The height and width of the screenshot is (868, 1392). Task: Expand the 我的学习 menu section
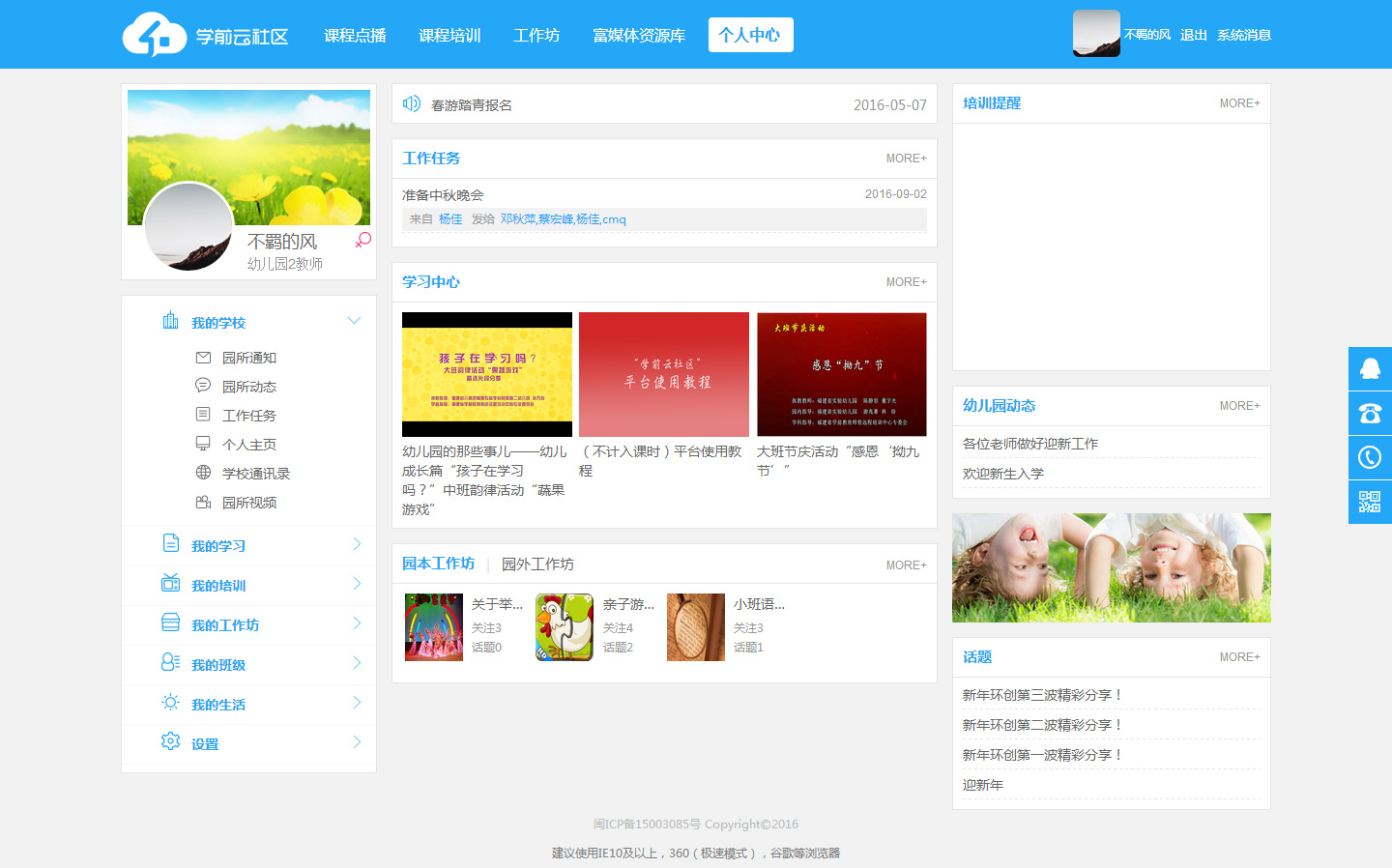356,545
